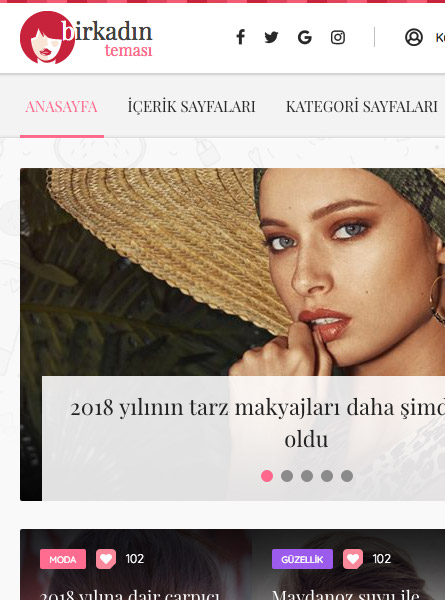Select the first pink slider dot
This screenshot has height=600, width=445.
coord(267,476)
